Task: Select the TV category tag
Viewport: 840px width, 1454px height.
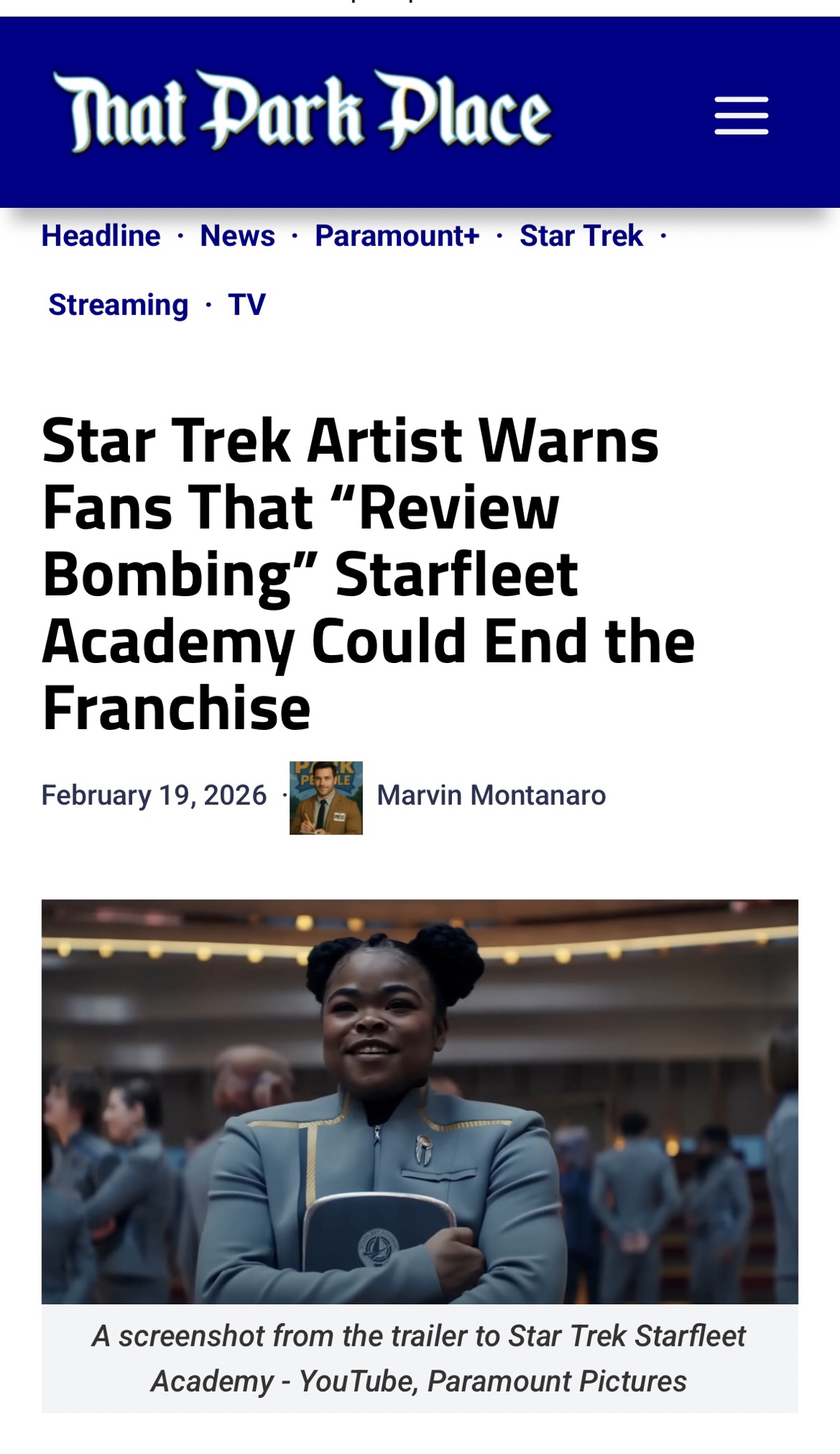Action: (247, 305)
